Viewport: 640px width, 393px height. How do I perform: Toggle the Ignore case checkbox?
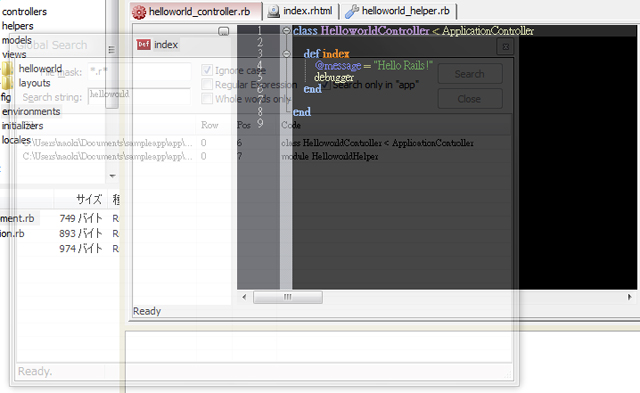coord(207,70)
